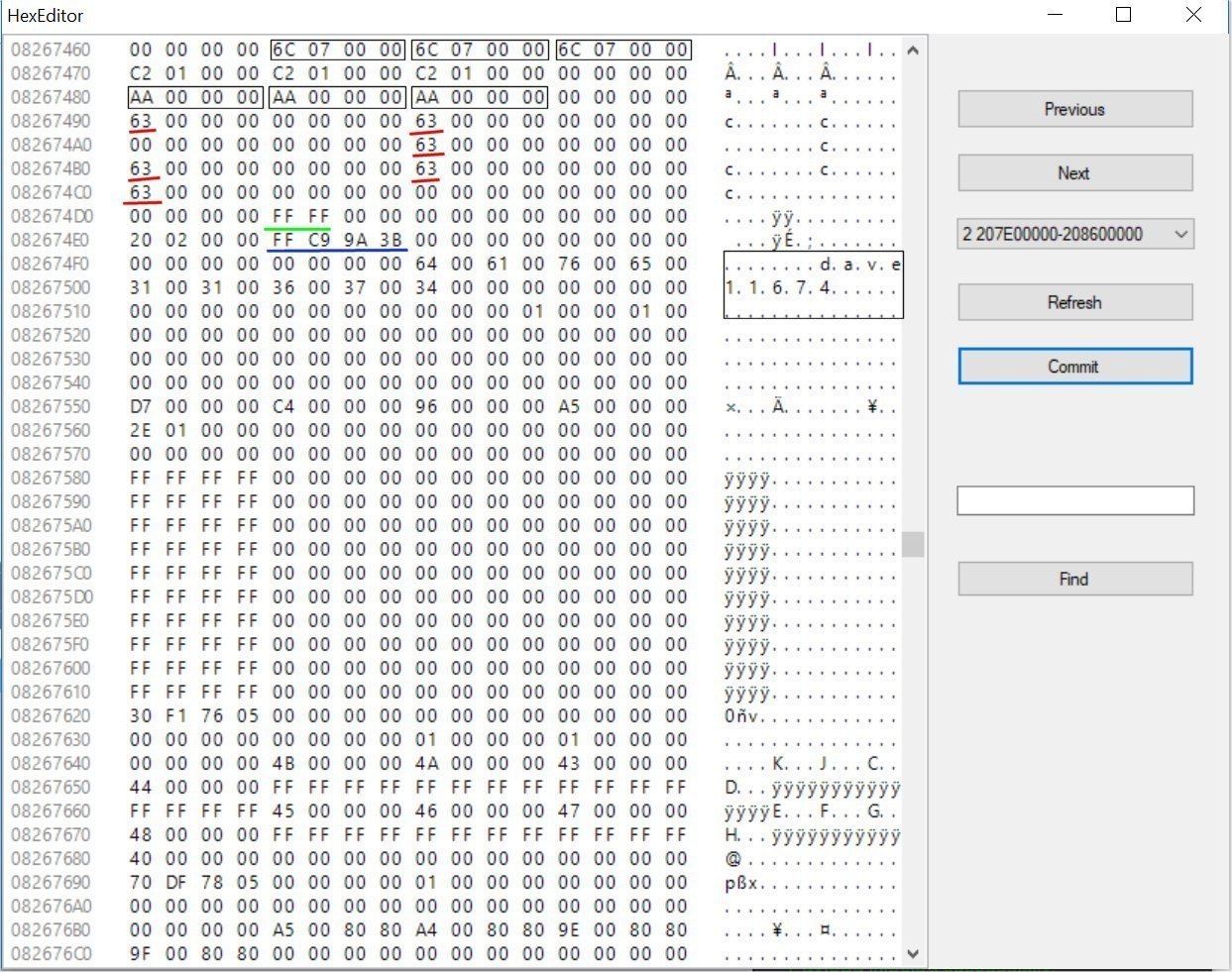
Task: Click the Previous button
Action: click(1074, 109)
